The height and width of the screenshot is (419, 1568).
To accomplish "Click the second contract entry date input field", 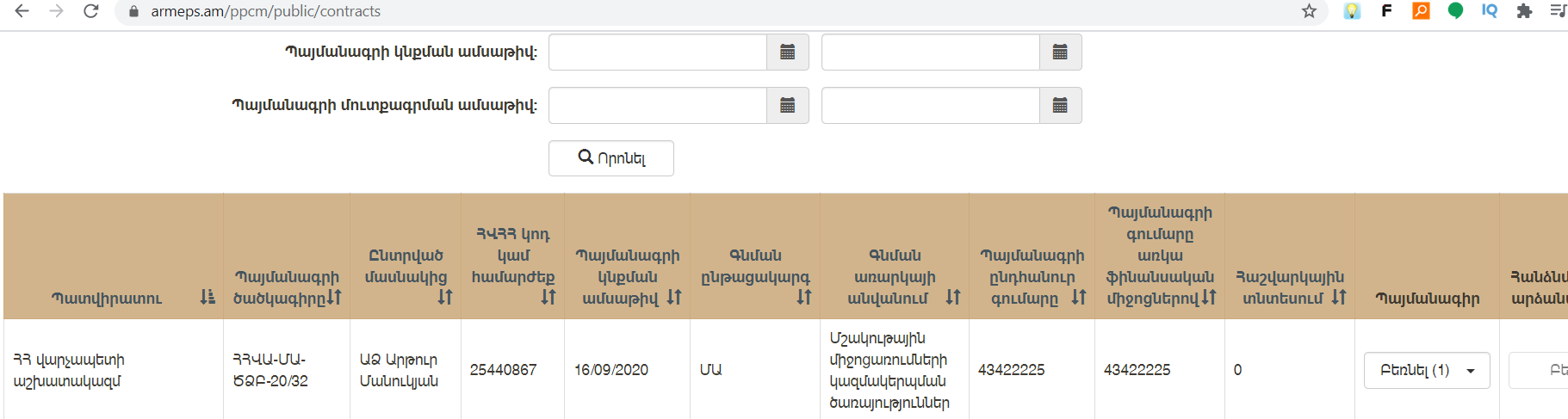I will 930,106.
